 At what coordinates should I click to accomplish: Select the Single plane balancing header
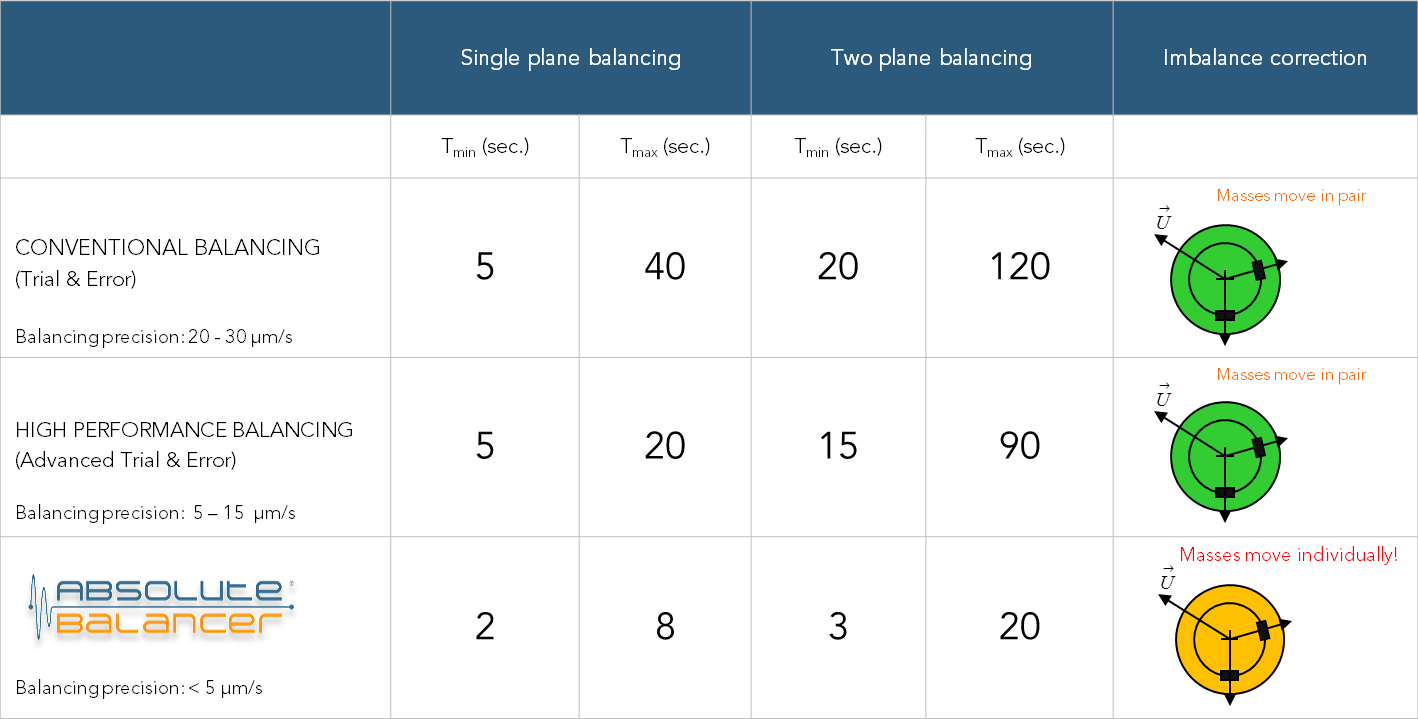point(570,58)
